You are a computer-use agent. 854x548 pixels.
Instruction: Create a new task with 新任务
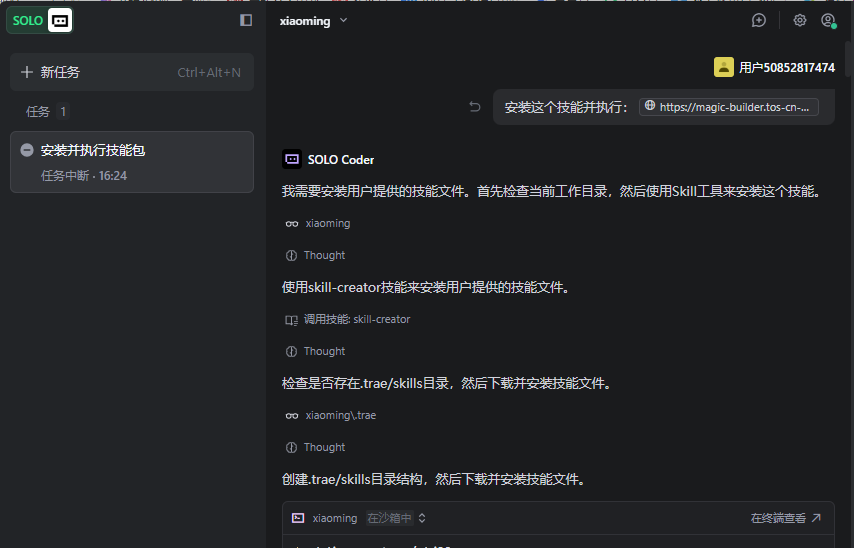132,72
